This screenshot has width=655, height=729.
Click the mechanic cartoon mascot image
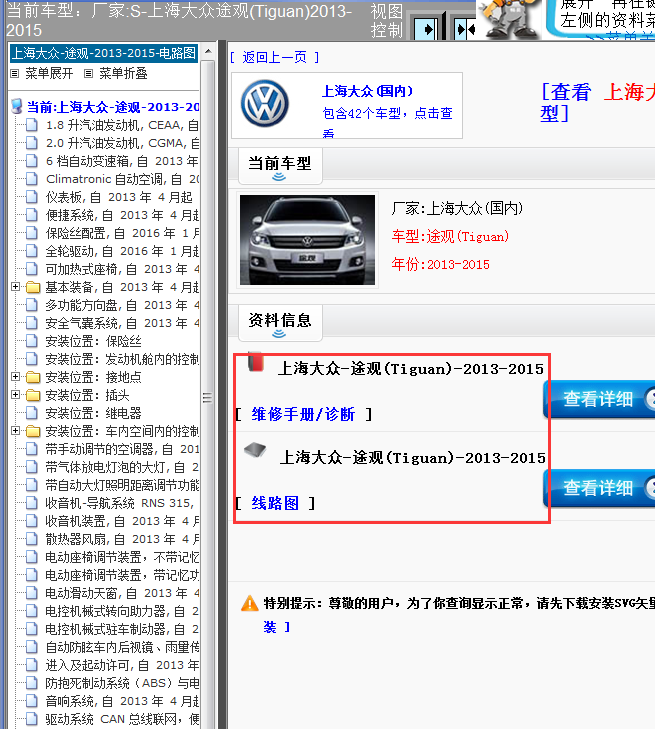510,20
